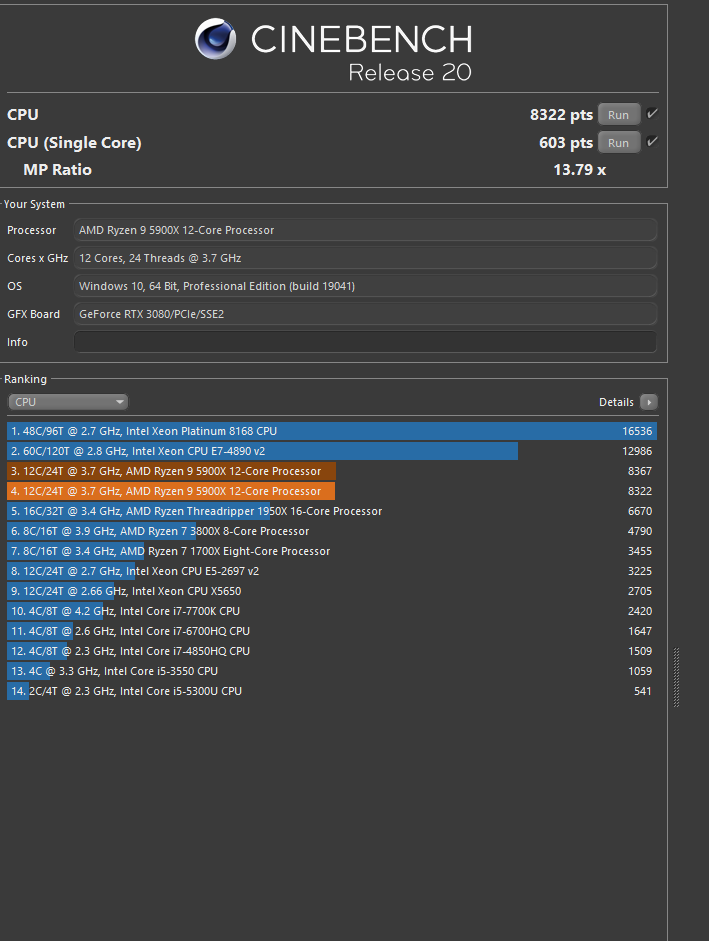
Task: Select ranking row Intel Xeon Platinum 8168
Action: (332, 431)
